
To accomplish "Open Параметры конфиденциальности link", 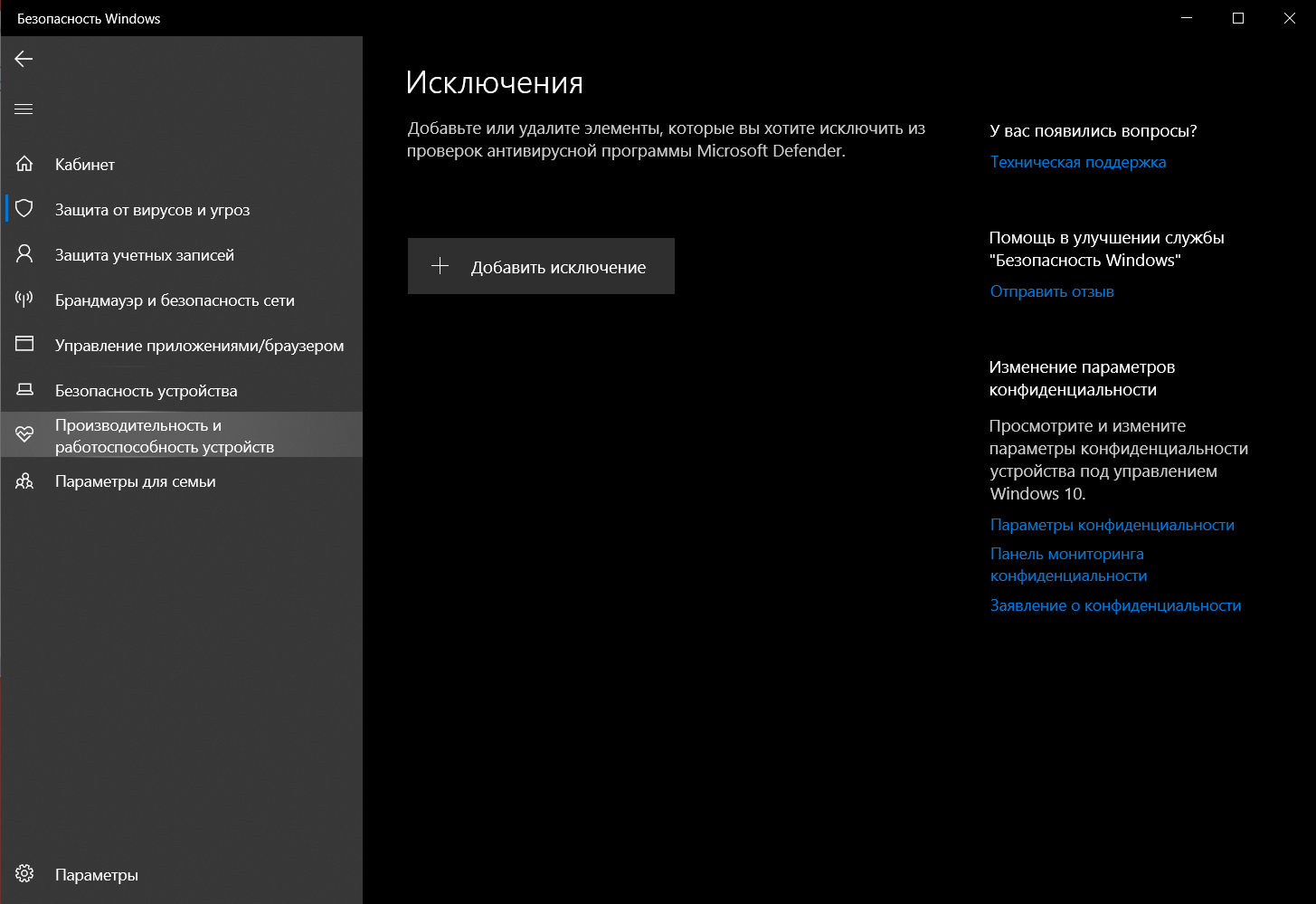I will coord(1112,525).
